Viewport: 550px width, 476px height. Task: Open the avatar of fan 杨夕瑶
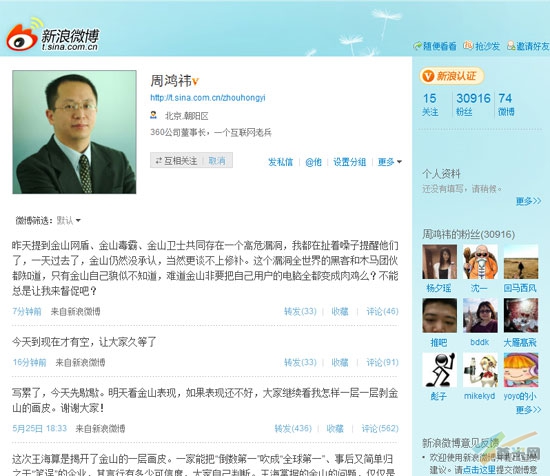pos(440,262)
